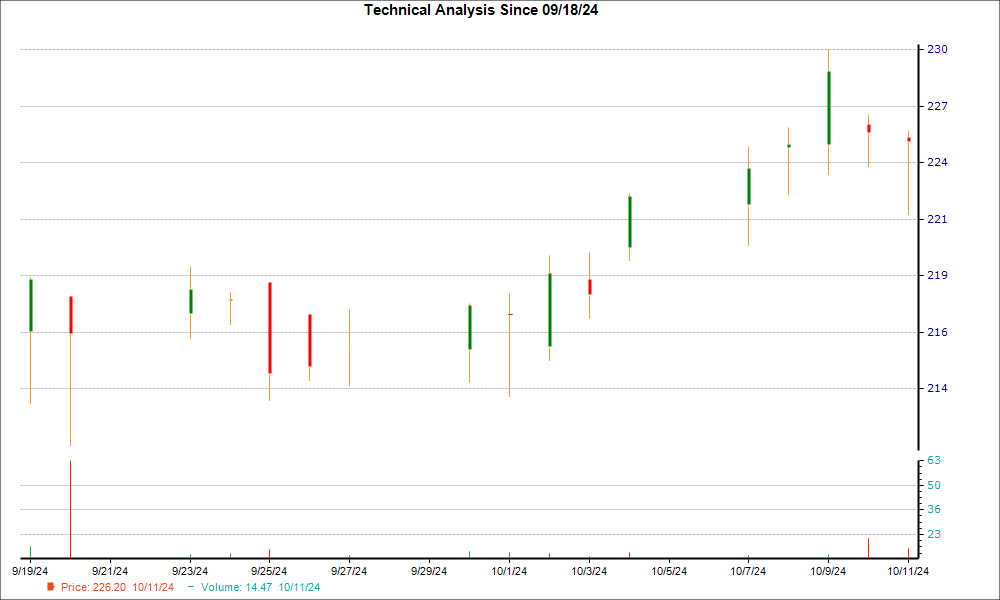Click the 9/23/24 date label

[190, 571]
